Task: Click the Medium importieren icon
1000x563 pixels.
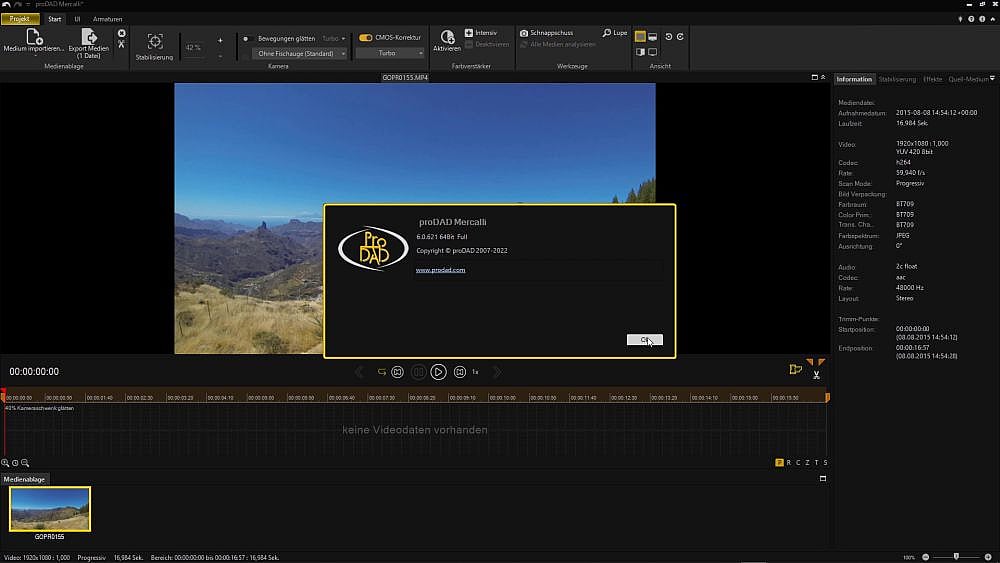Action: 33,37
